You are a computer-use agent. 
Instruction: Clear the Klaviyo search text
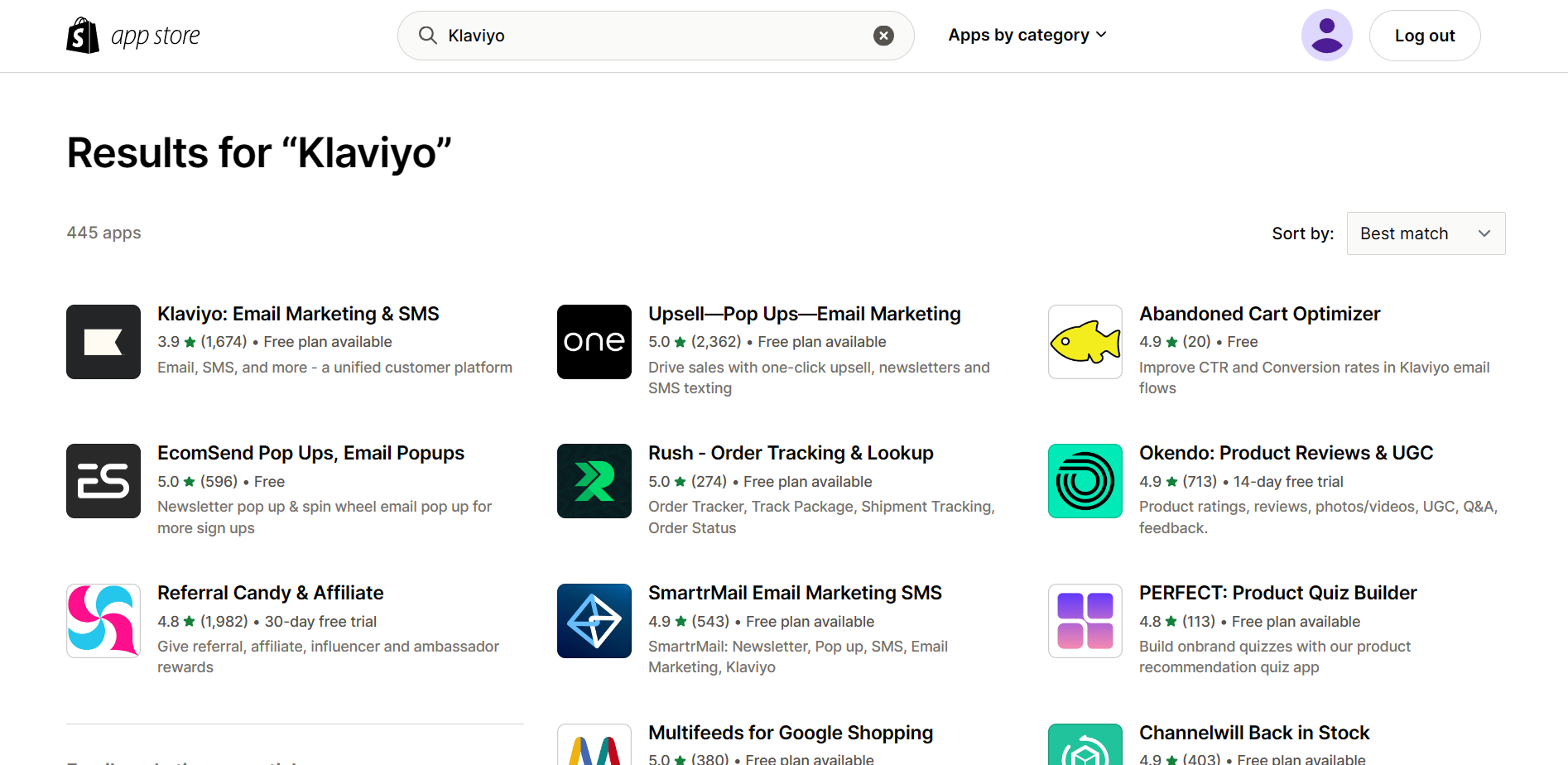[x=883, y=36]
